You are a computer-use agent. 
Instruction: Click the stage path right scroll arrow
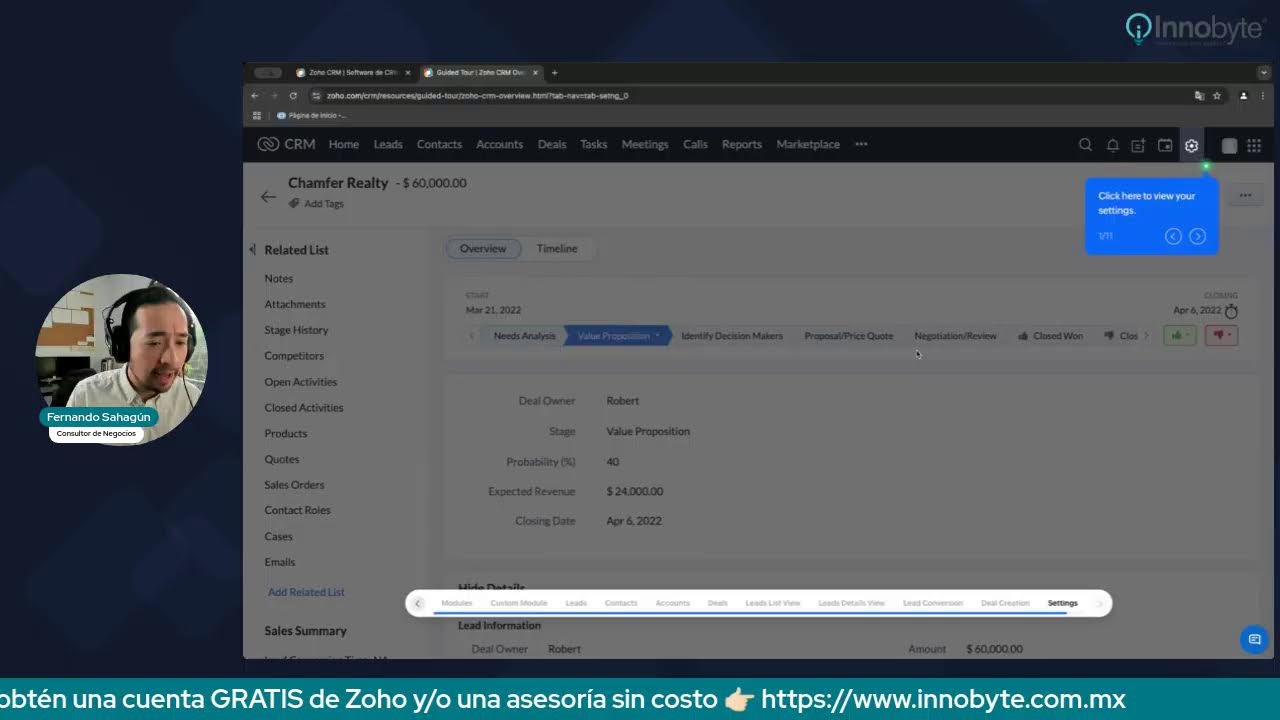coord(1146,336)
